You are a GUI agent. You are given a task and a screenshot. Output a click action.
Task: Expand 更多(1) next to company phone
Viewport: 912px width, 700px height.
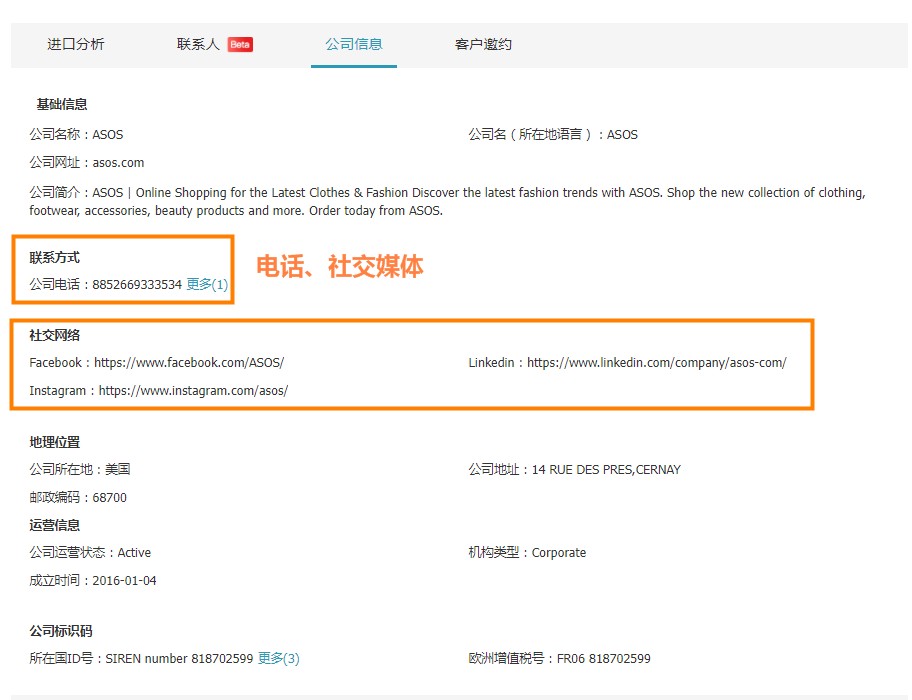tap(207, 284)
